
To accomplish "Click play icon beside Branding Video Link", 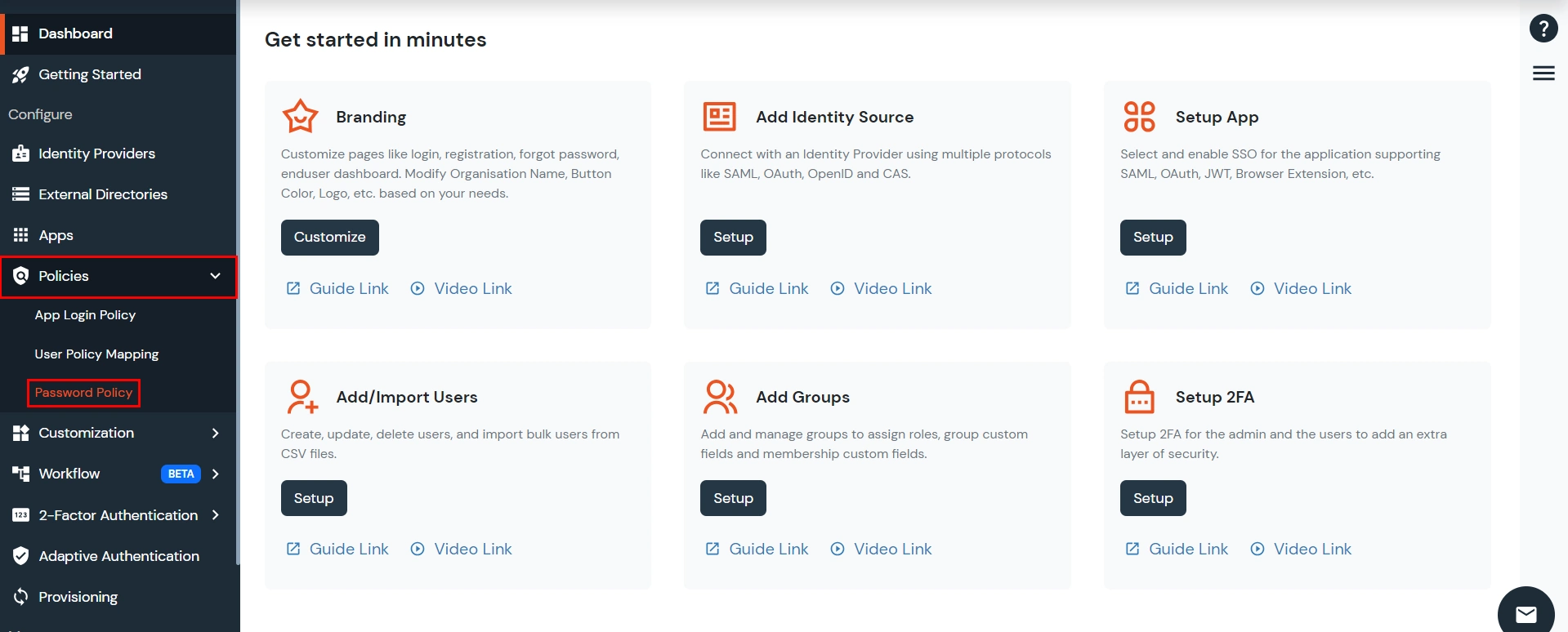I will click(x=418, y=288).
